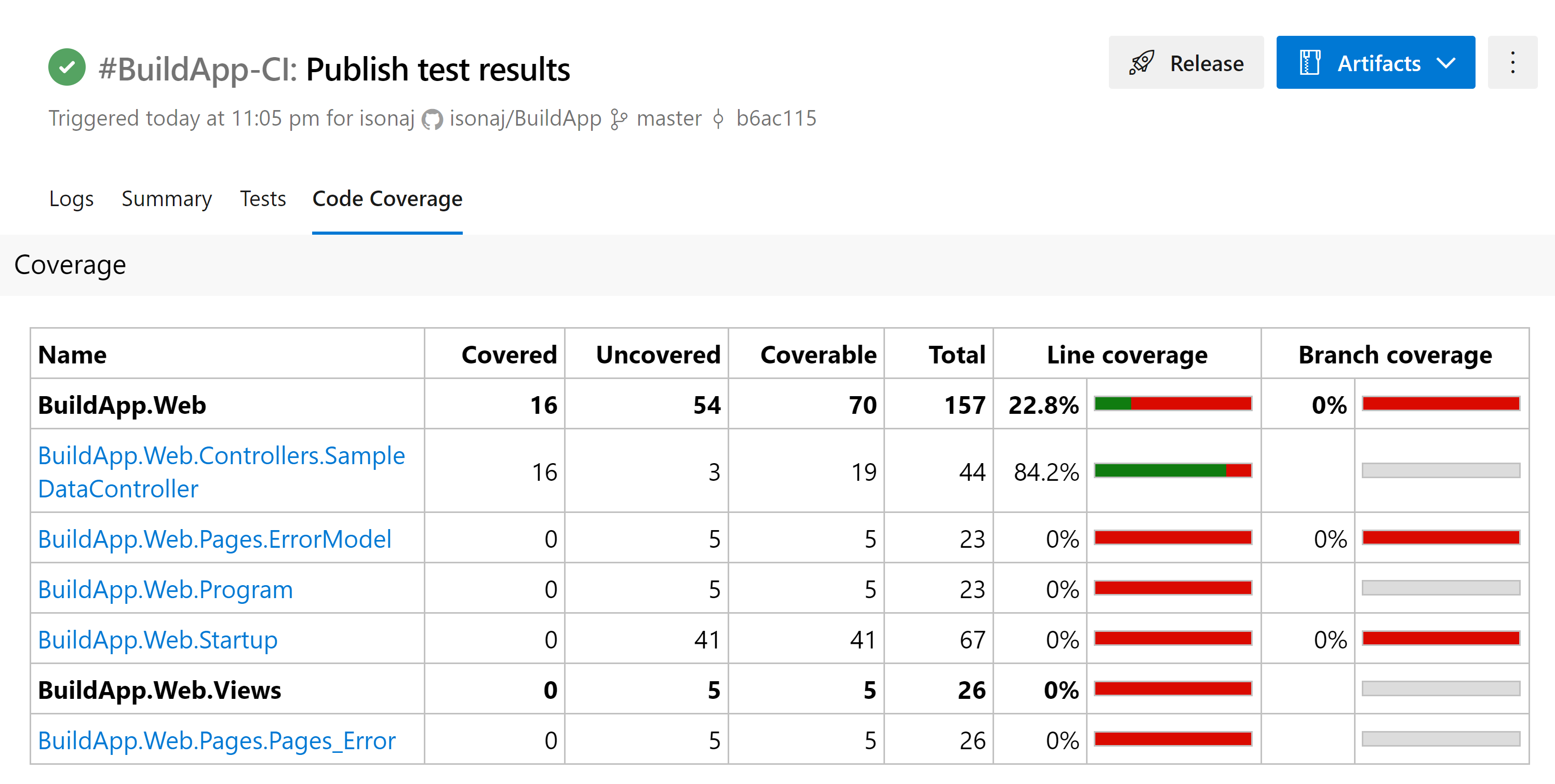Click the Coverage section heading
Viewport: 1555px width, 784px height.
coord(70,265)
